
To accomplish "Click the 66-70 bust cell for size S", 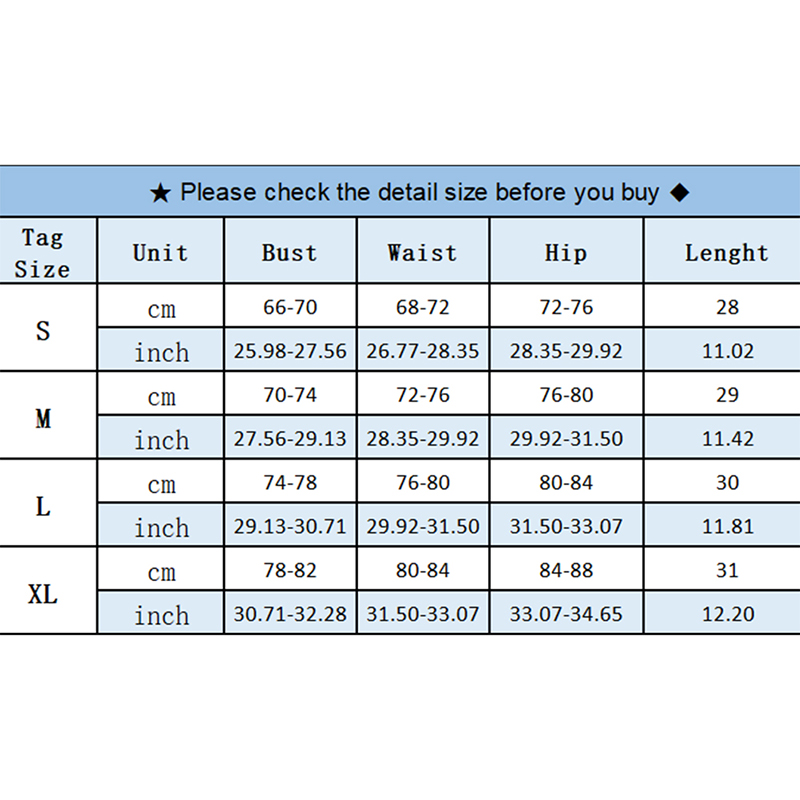I will [x=290, y=307].
